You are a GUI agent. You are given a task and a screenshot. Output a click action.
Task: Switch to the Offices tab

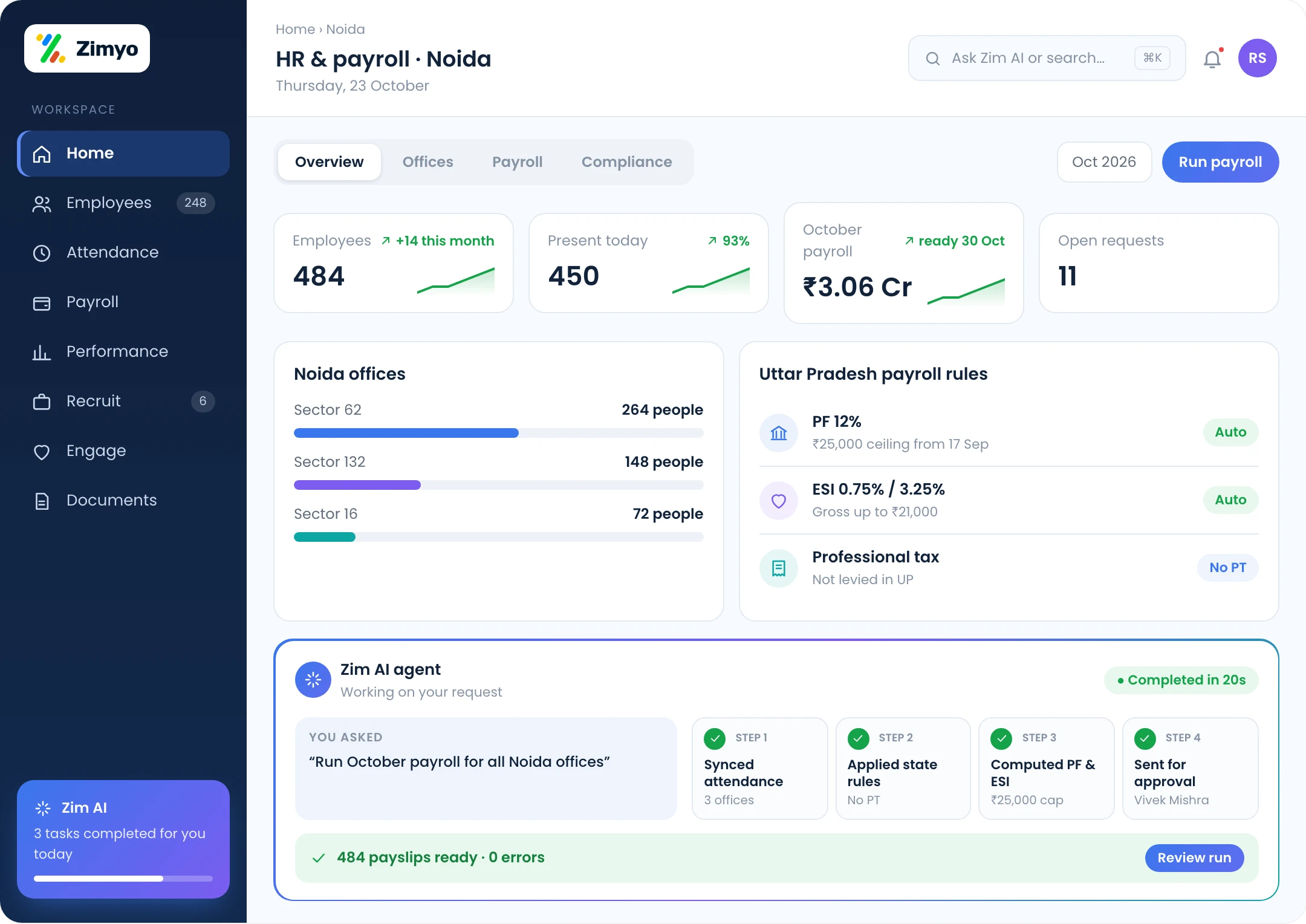pos(428,162)
